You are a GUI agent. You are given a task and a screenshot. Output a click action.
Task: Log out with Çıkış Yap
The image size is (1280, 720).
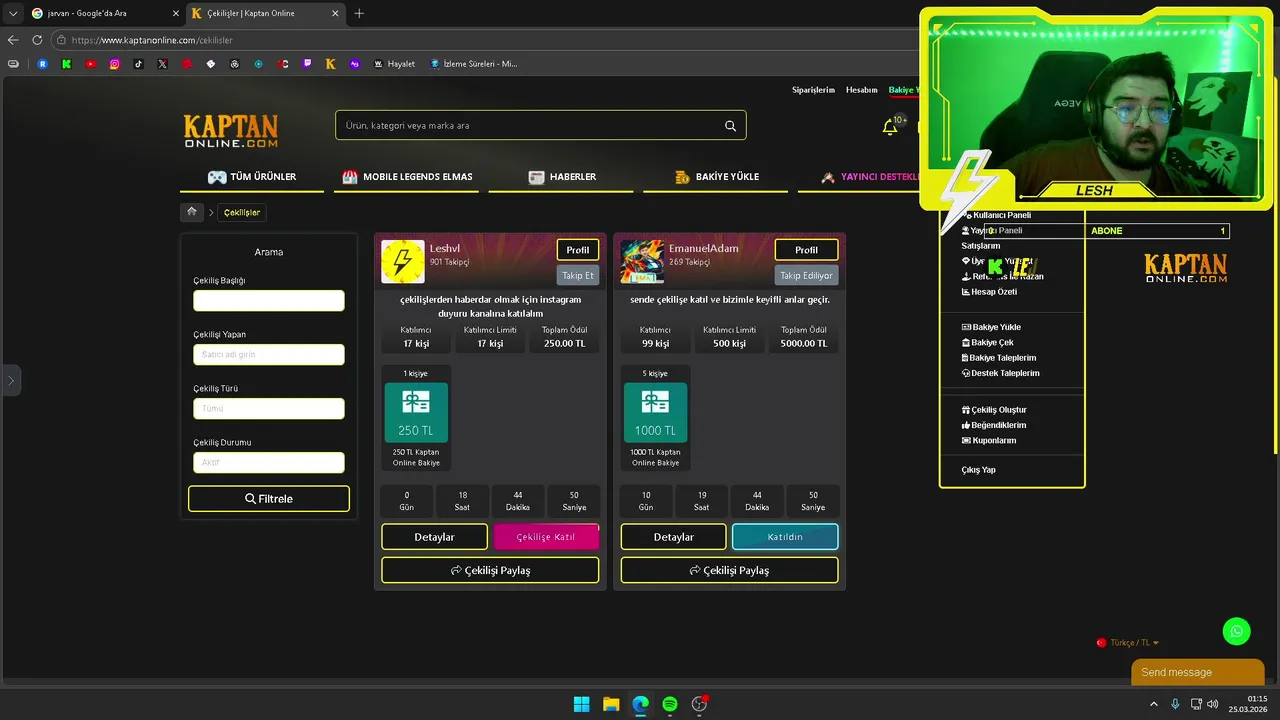tap(978, 470)
